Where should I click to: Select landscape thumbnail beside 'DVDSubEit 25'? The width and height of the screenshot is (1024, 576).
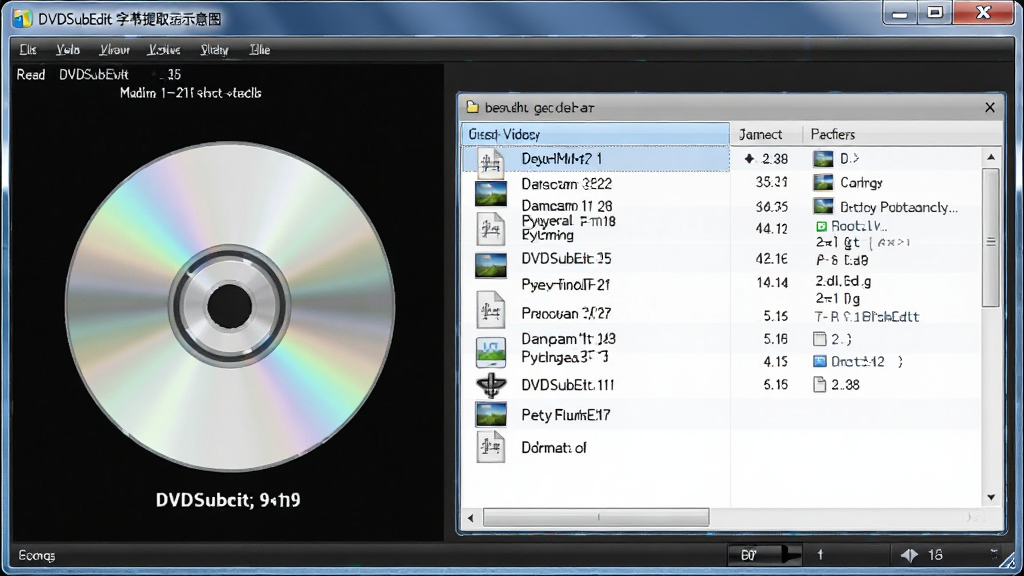[490, 265]
